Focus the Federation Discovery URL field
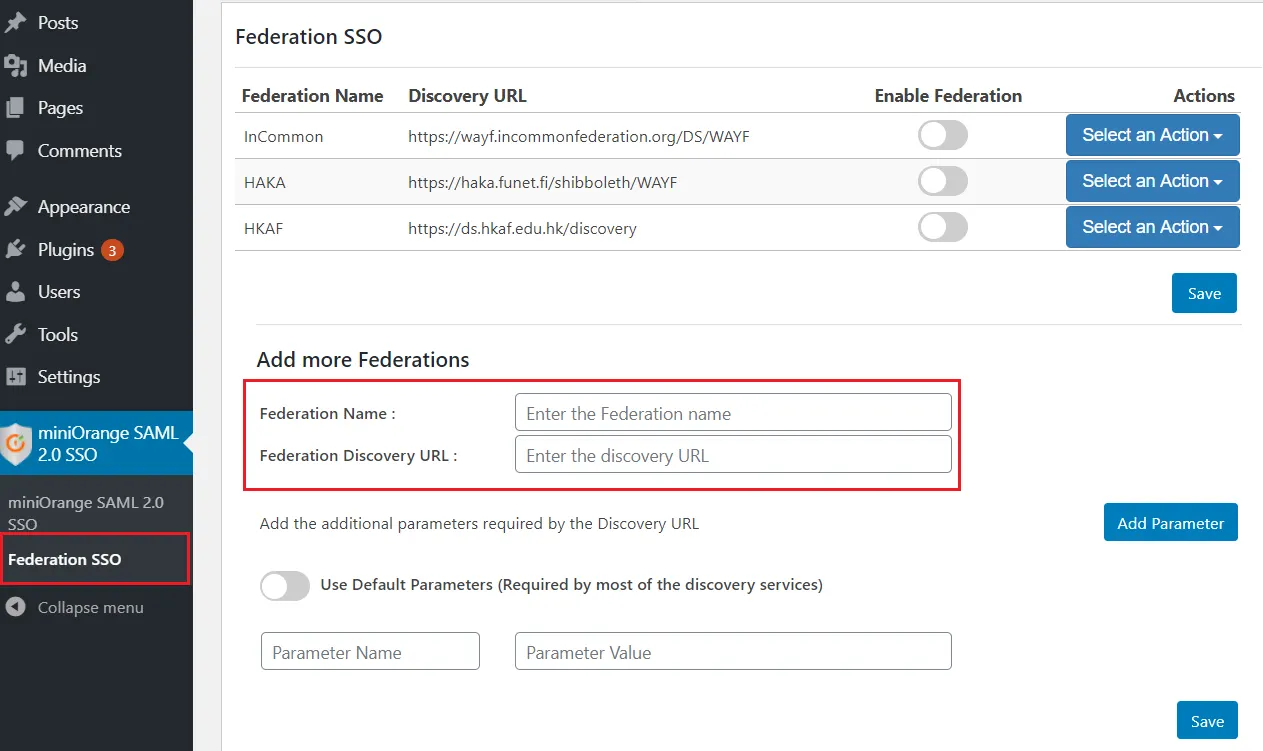The width and height of the screenshot is (1263, 751). 733,455
